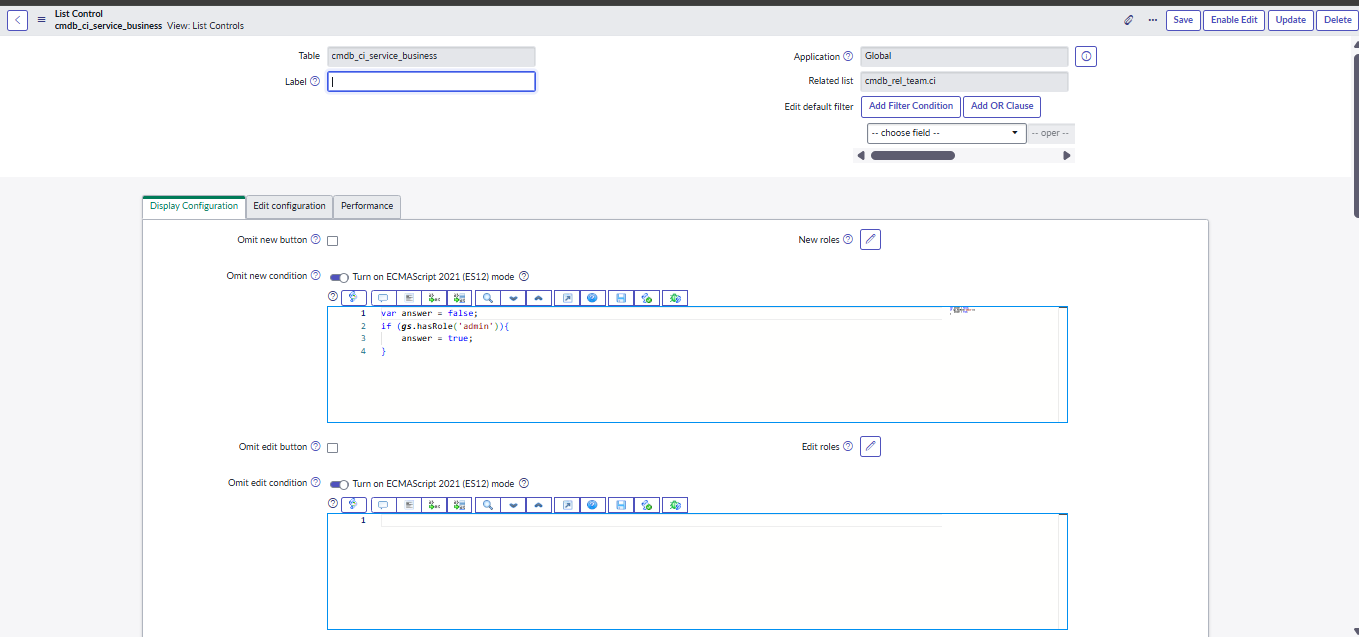
Task: Switch to the Performance tab
Action: click(367, 206)
